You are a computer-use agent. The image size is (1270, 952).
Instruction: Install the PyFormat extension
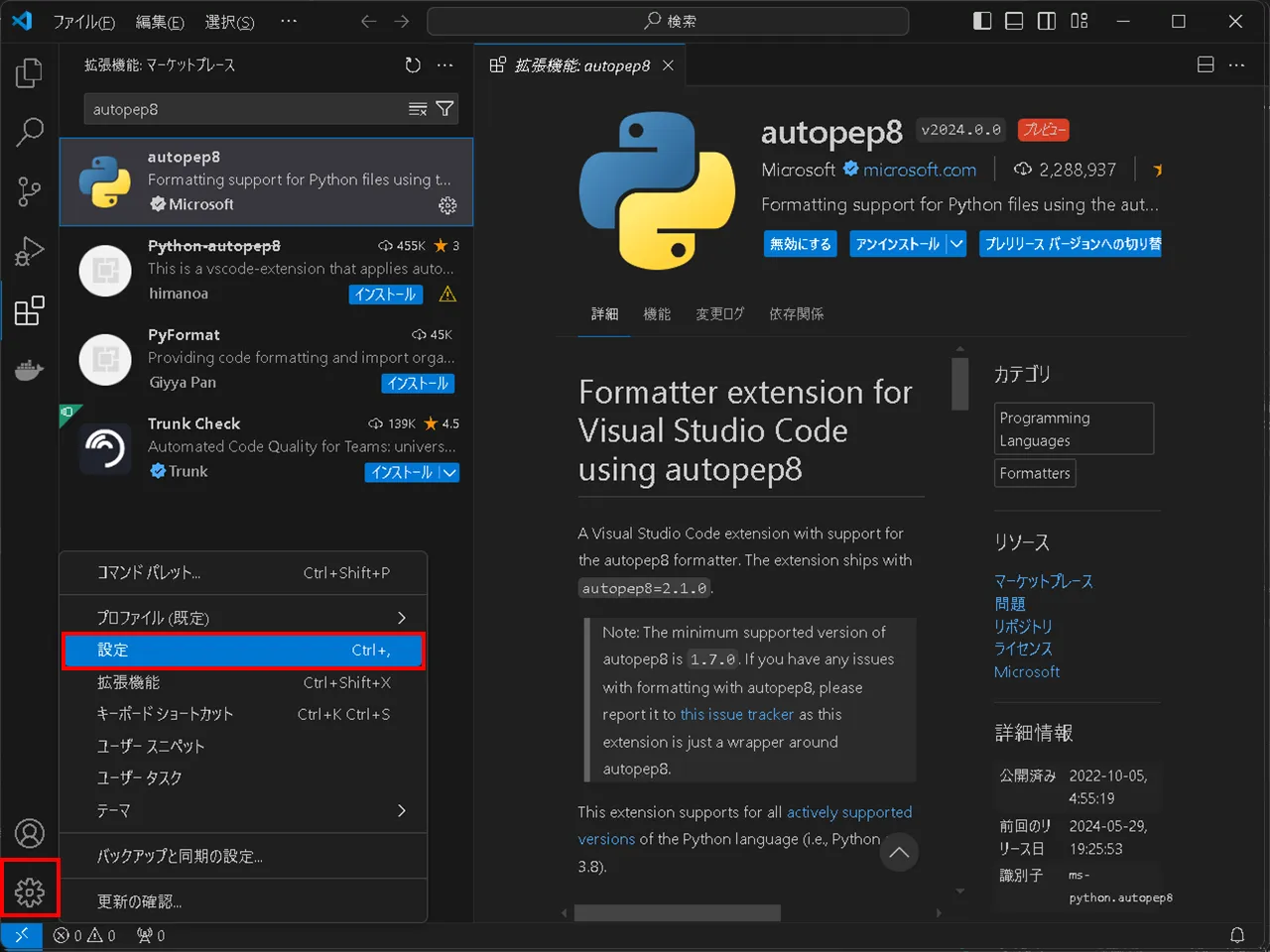418,384
